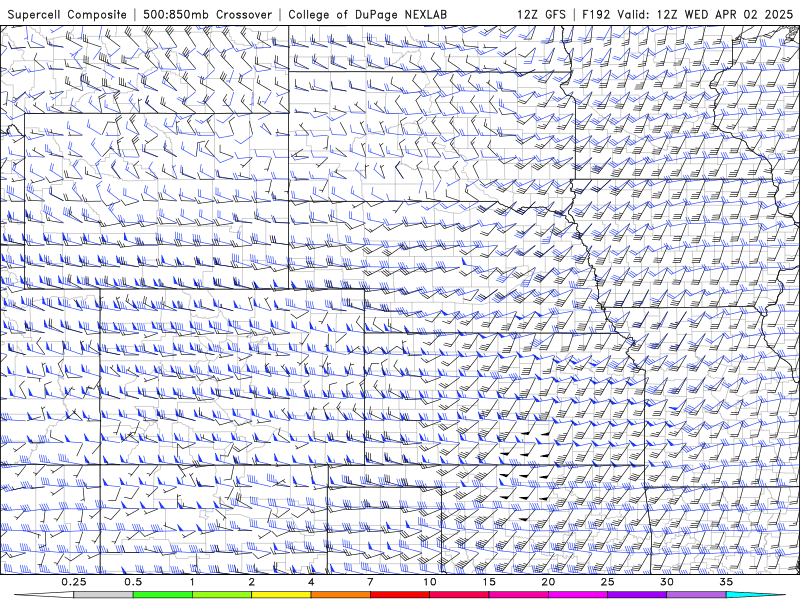
Task: Click the '12Z GFS' model run label
Action: (x=541, y=14)
